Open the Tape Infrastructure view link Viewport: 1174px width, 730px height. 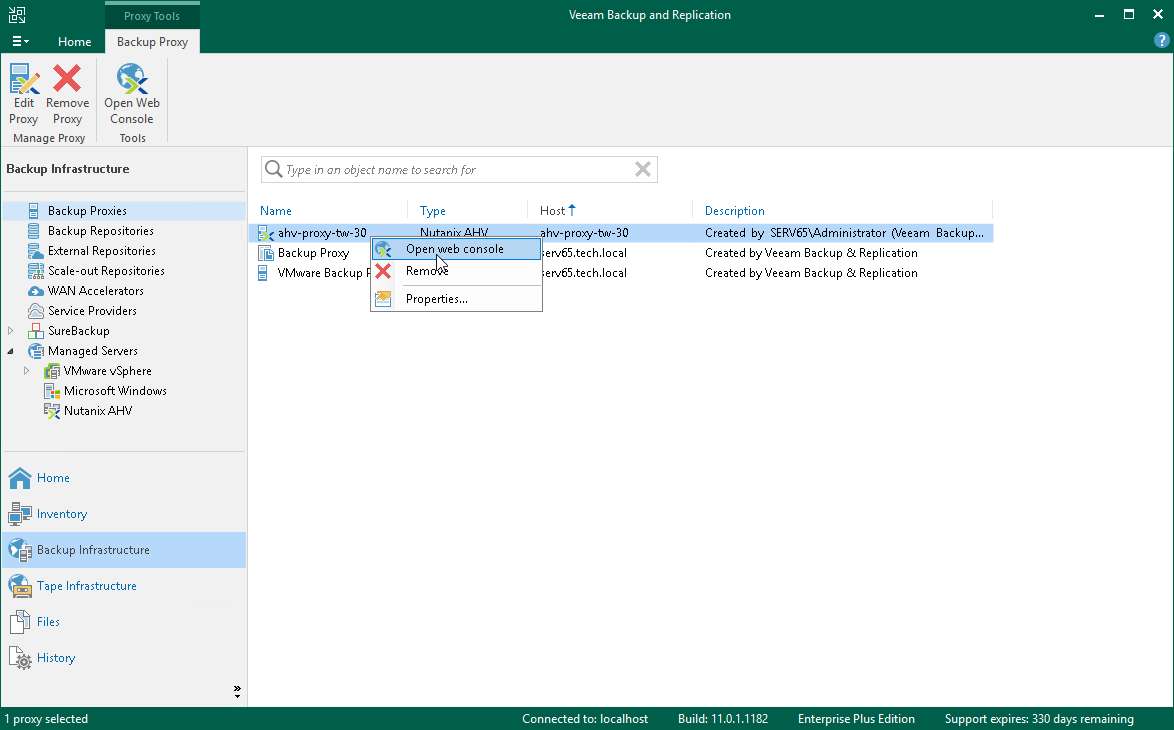87,585
